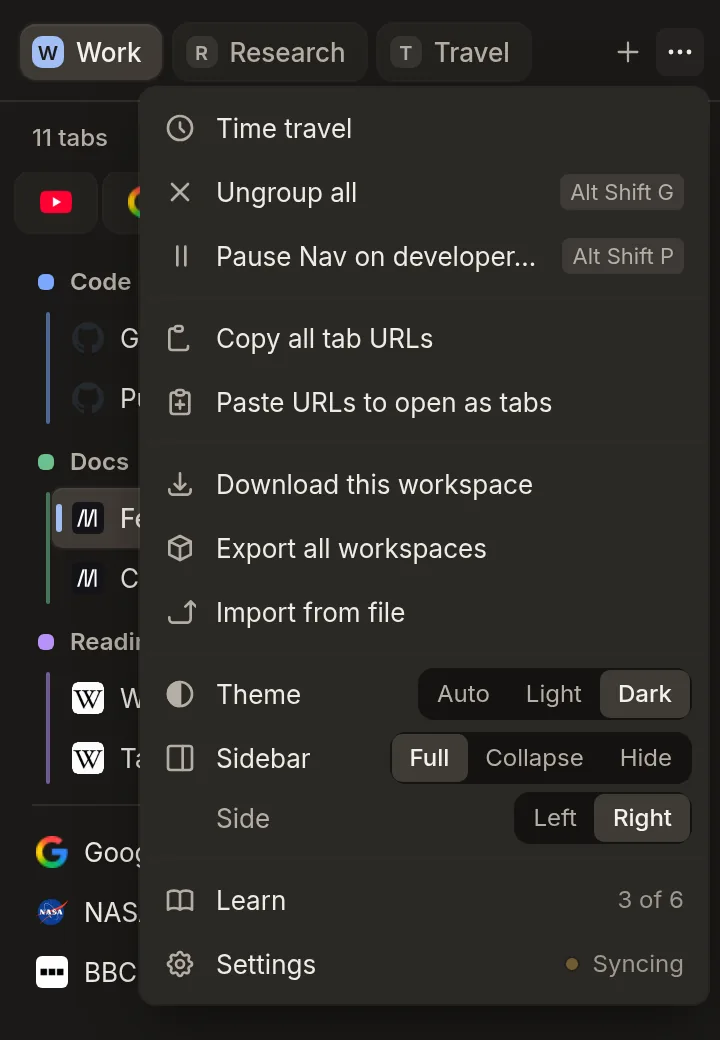
Task: Click the 11 tabs count label
Action: pos(70,137)
